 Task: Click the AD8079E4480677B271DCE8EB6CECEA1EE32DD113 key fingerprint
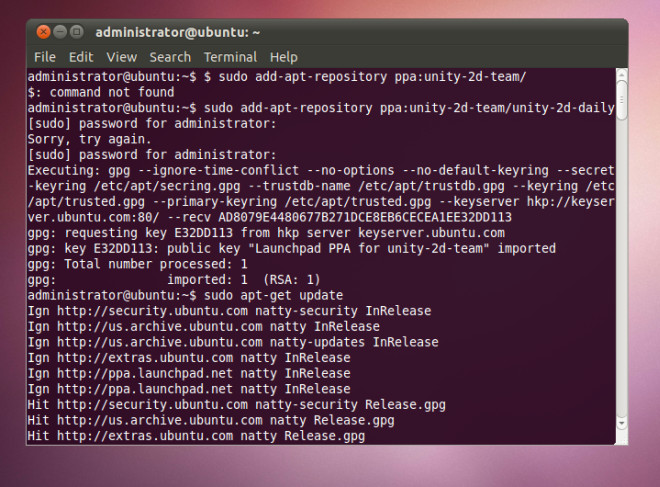pos(365,217)
